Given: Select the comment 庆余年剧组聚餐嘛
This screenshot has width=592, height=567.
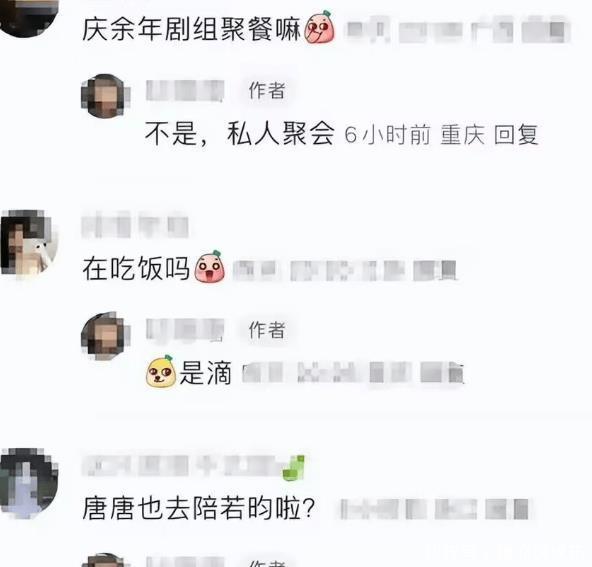Looking at the screenshot, I should coord(191,29).
